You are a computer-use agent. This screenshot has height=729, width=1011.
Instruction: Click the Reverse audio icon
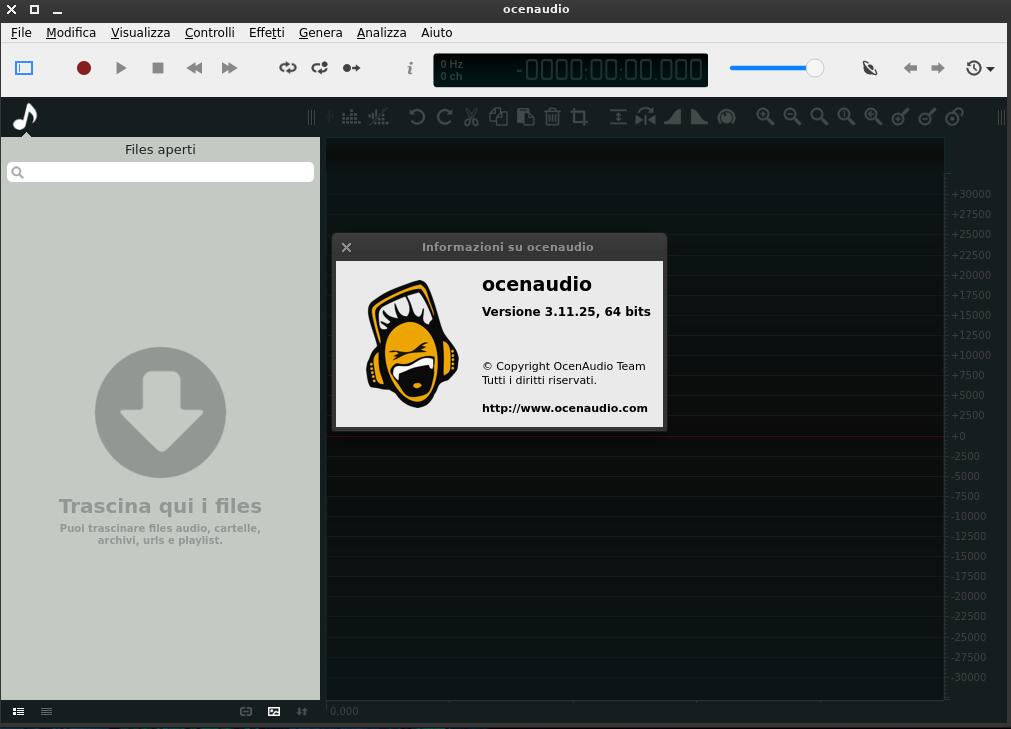[645, 117]
